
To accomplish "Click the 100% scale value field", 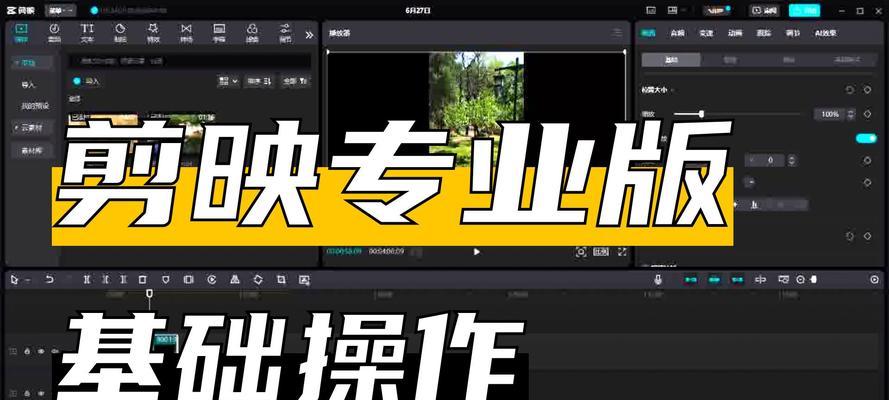I will [x=829, y=114].
